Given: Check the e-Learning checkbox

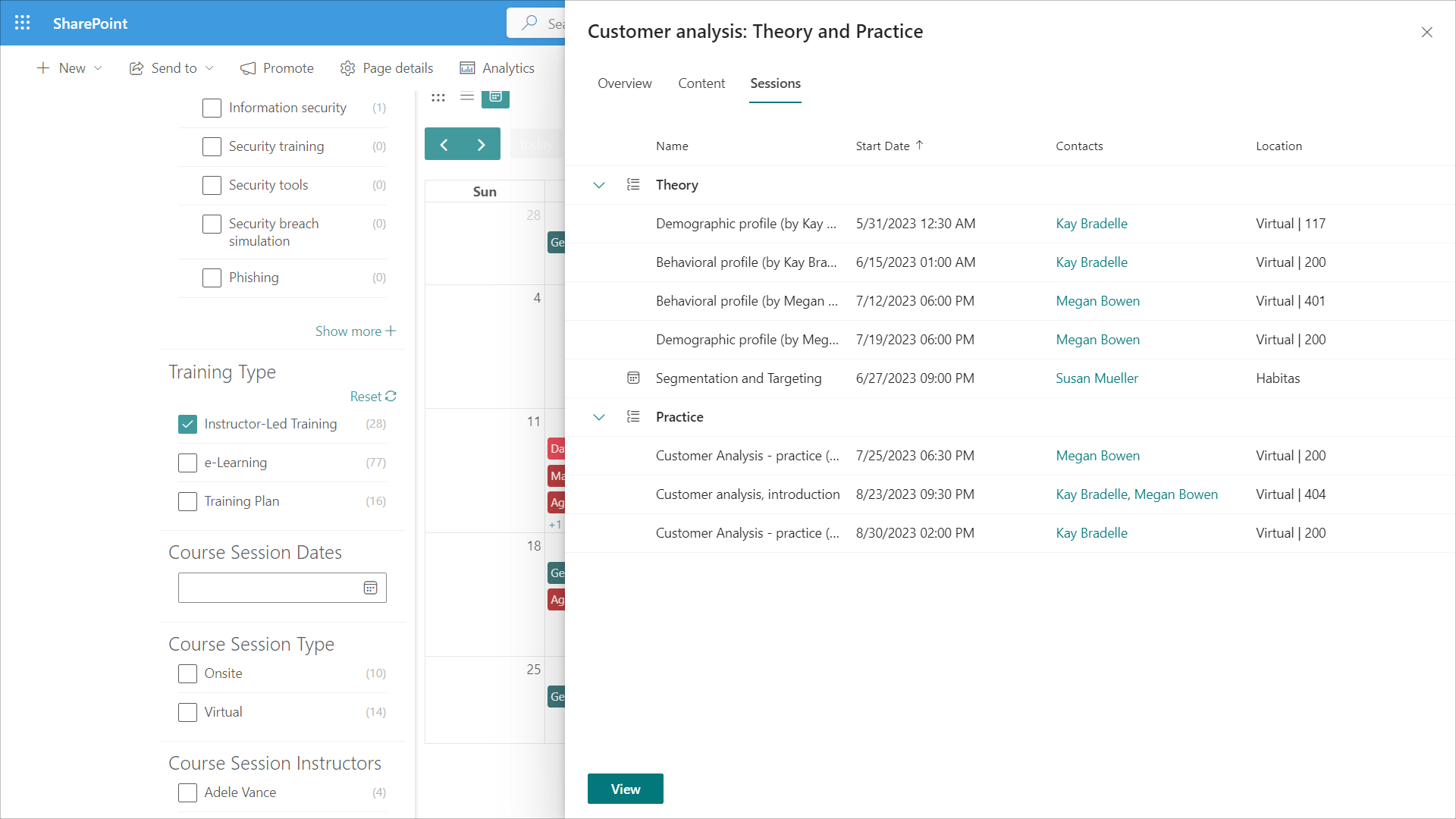Looking at the screenshot, I should click(x=187, y=463).
